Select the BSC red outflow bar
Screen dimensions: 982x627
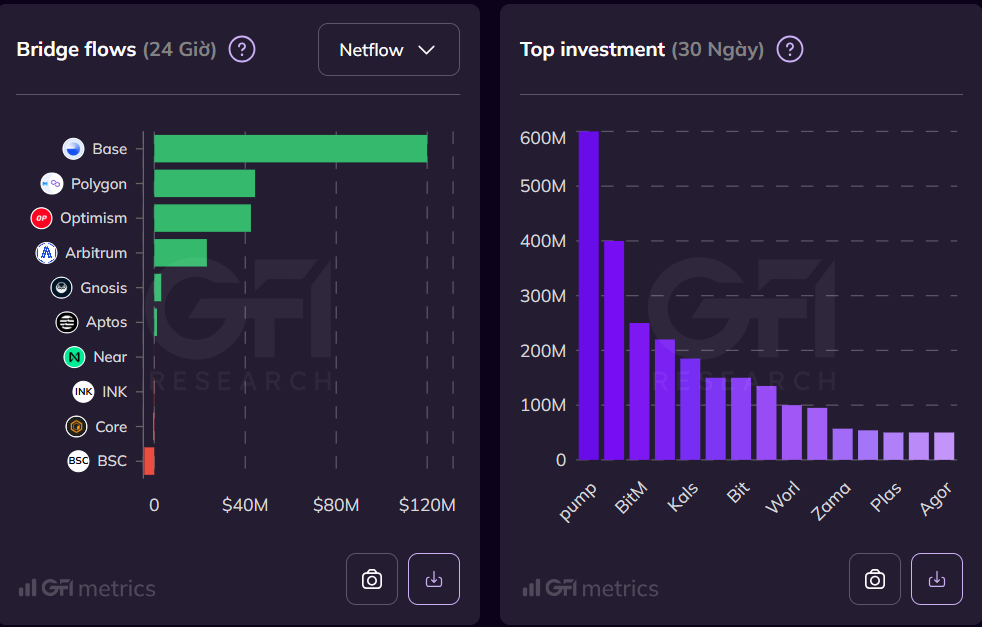149,461
